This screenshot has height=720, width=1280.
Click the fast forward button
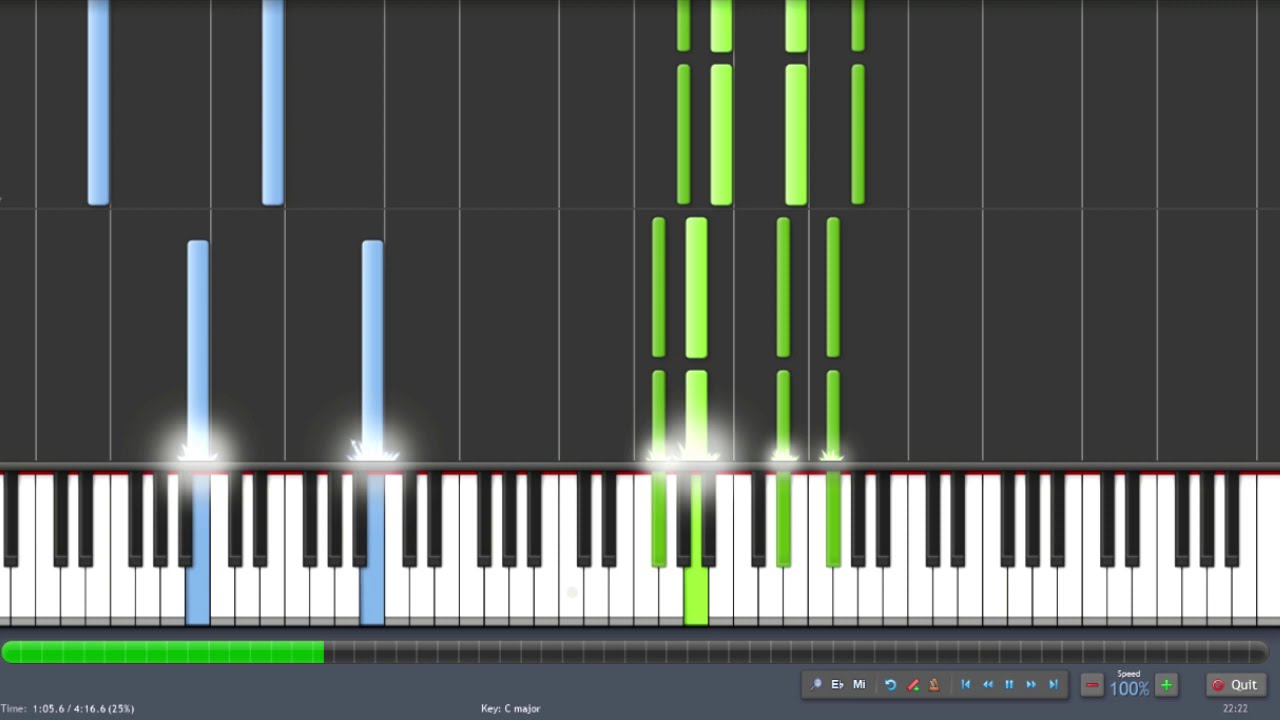tap(1031, 685)
